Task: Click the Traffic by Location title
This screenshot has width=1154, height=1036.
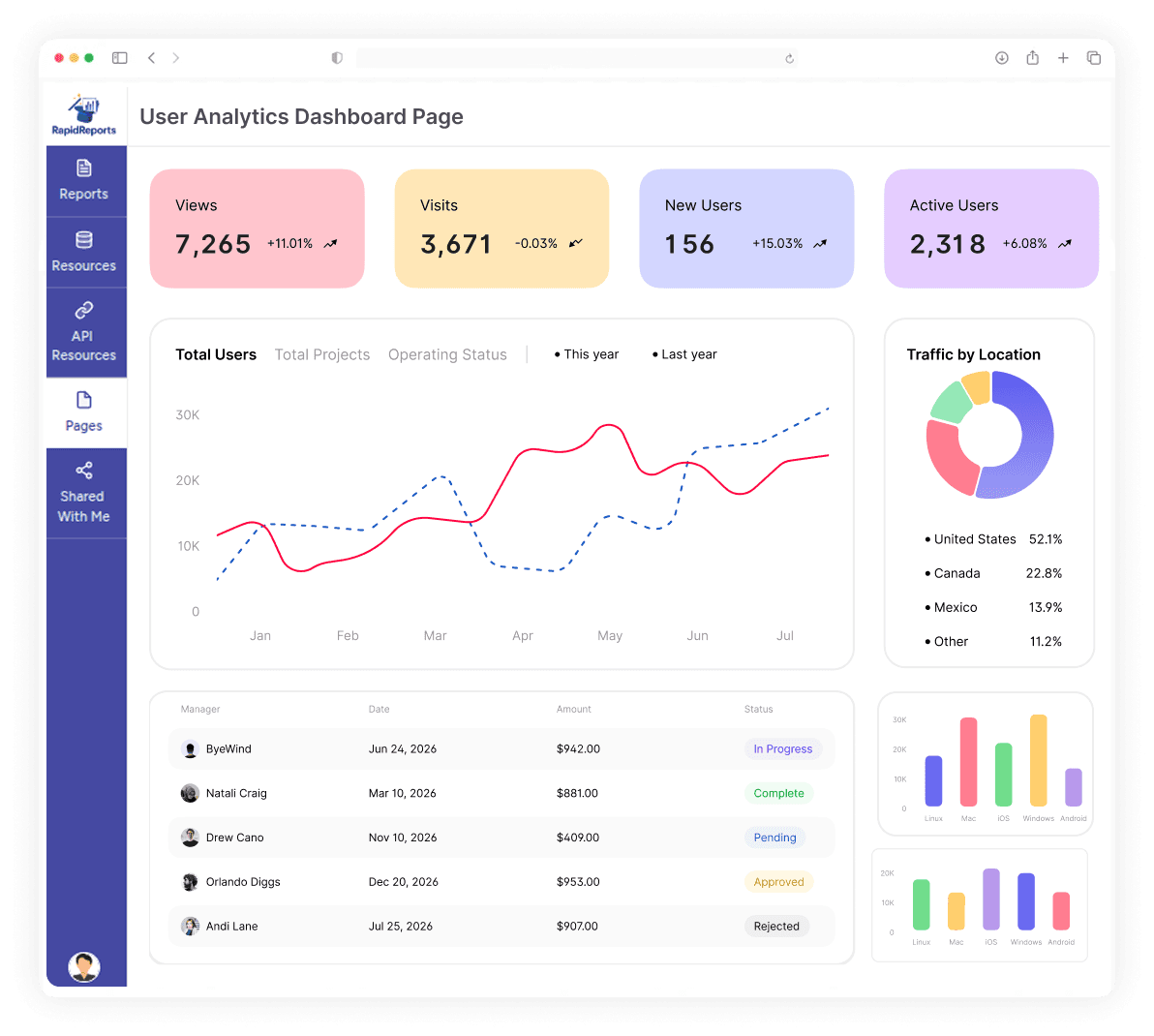Action: (973, 354)
